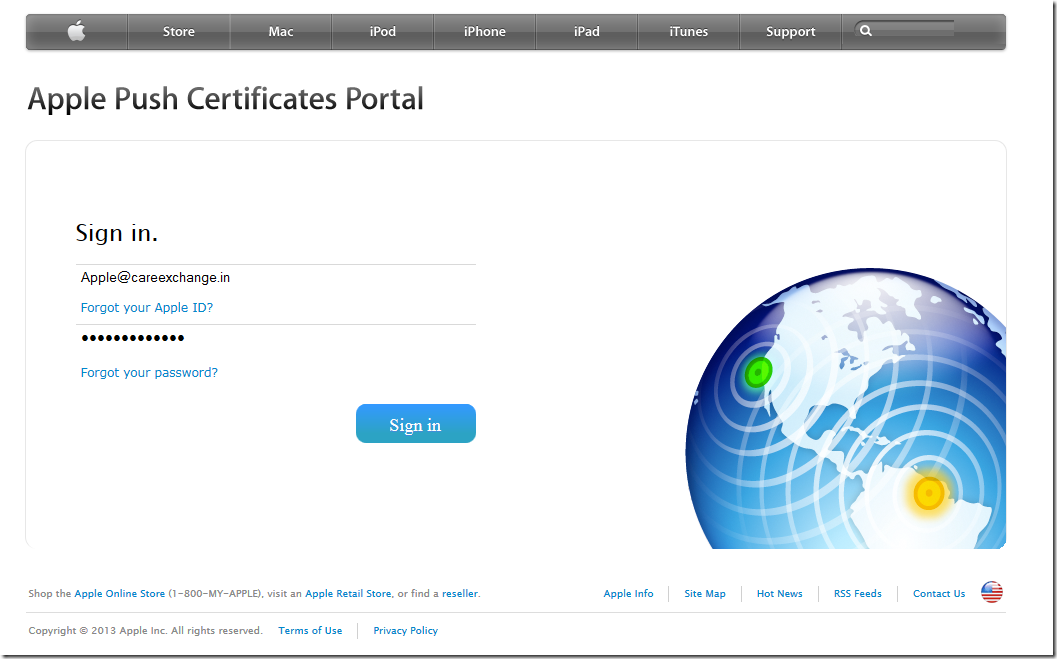Viewport: 1057px width, 659px height.
Task: Focus the search field in the top bar
Action: [905, 30]
